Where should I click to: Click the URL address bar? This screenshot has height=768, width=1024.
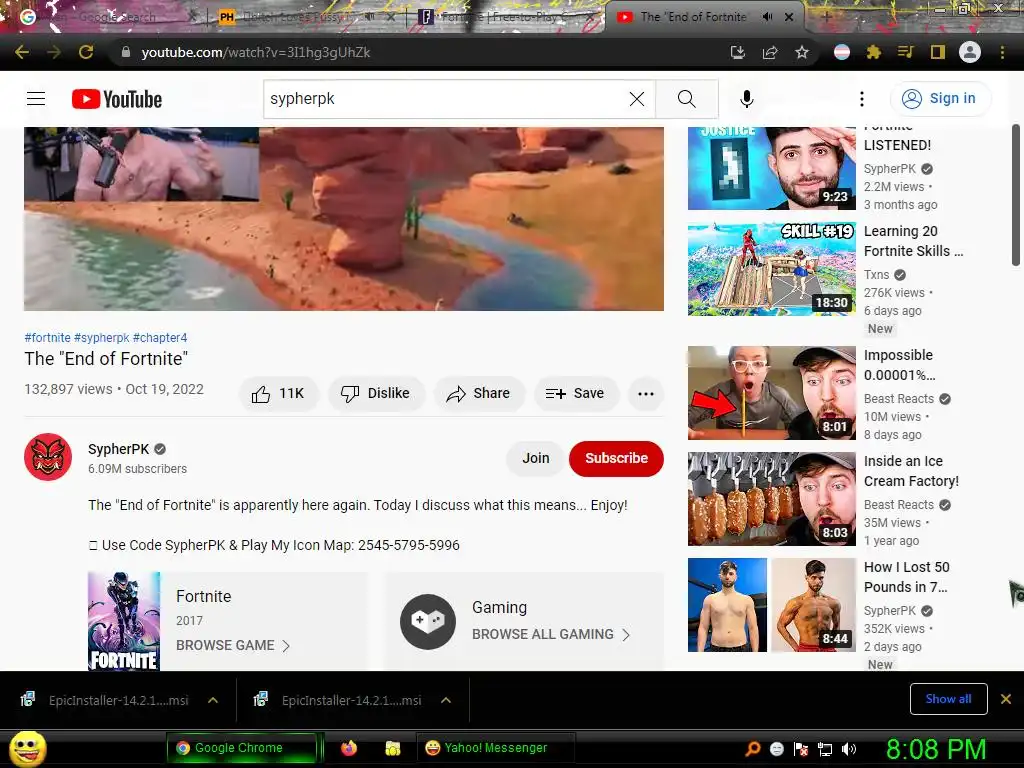[418, 52]
